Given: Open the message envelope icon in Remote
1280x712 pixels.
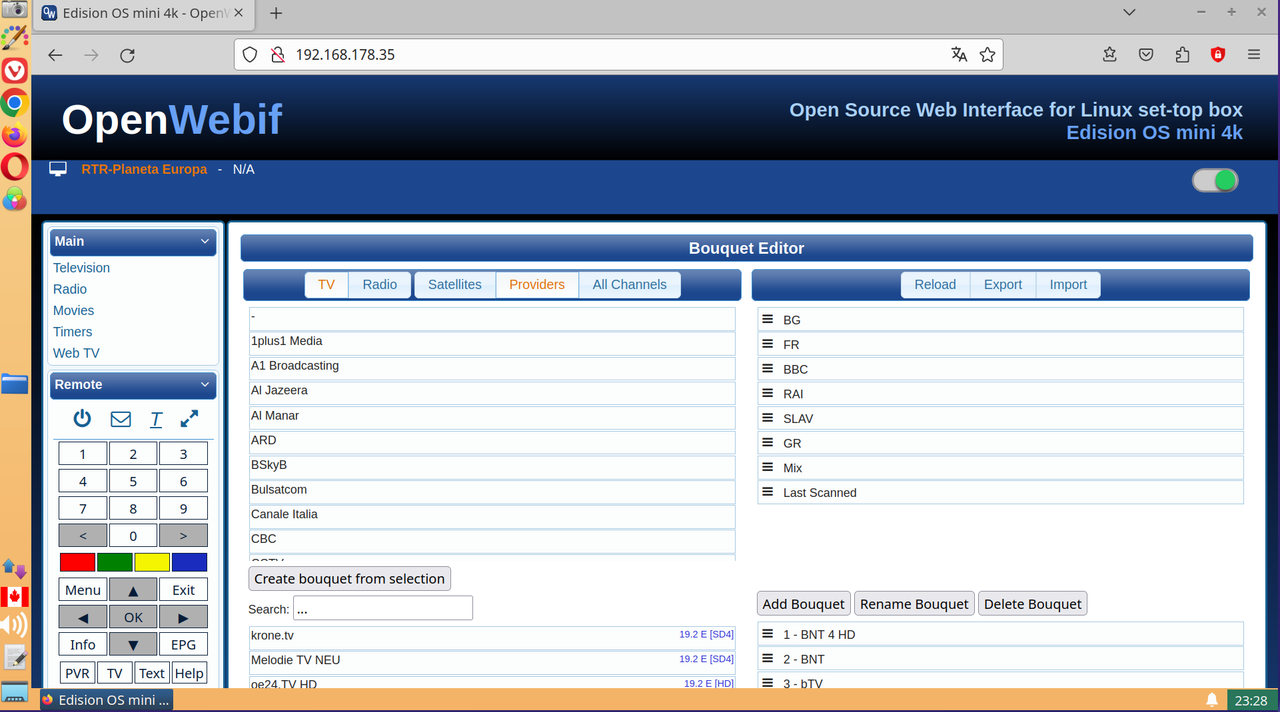Looking at the screenshot, I should tap(120, 419).
